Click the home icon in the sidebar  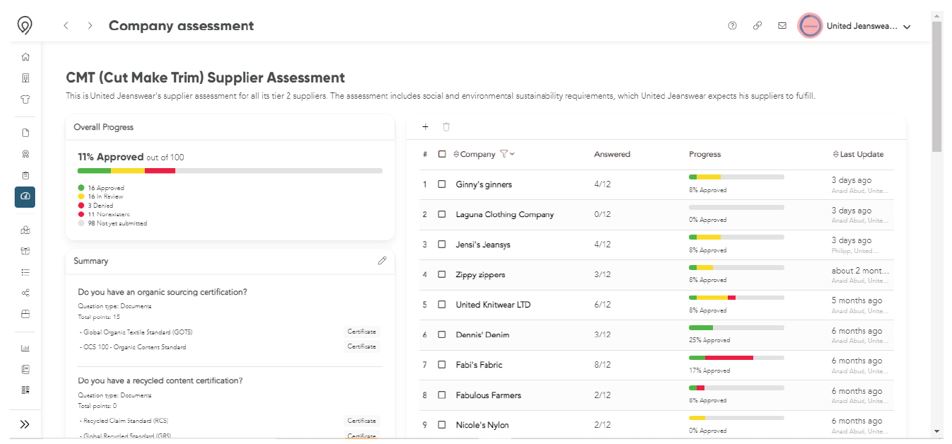[25, 57]
